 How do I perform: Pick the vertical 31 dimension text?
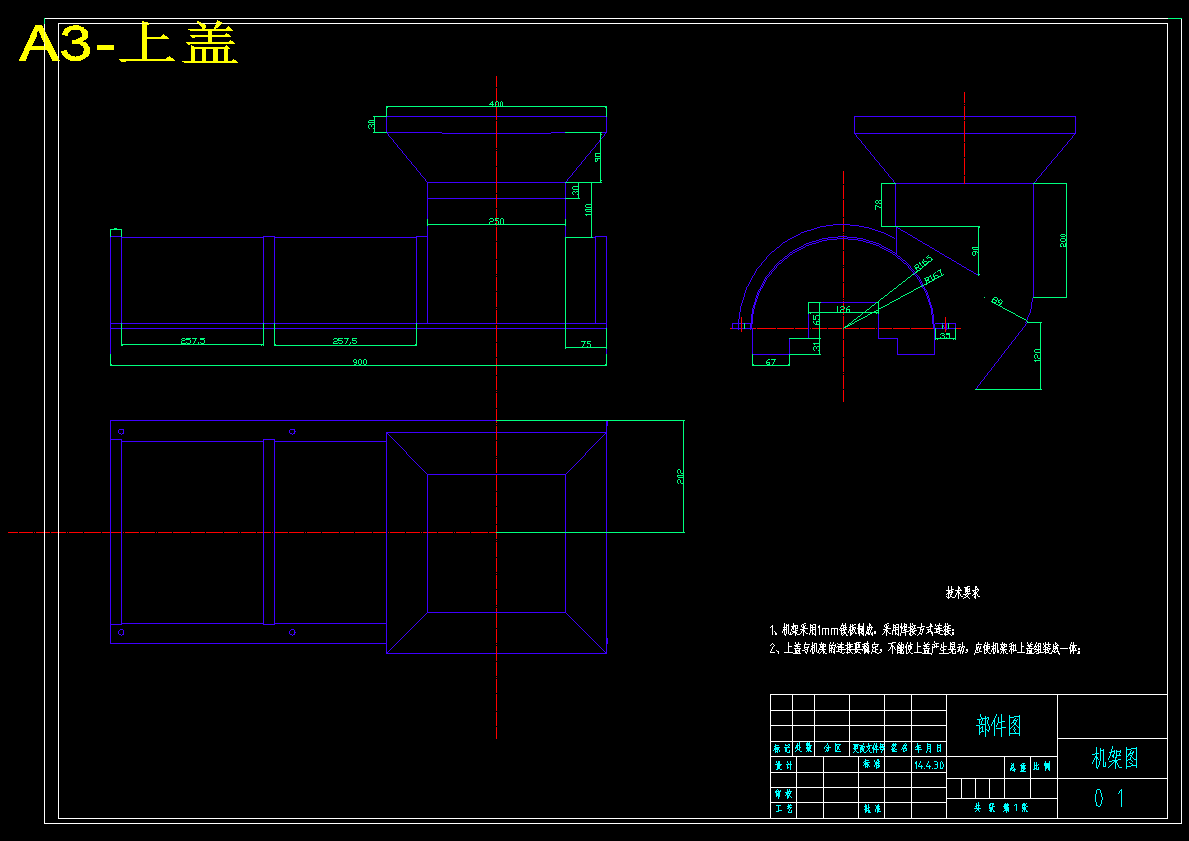(816, 346)
